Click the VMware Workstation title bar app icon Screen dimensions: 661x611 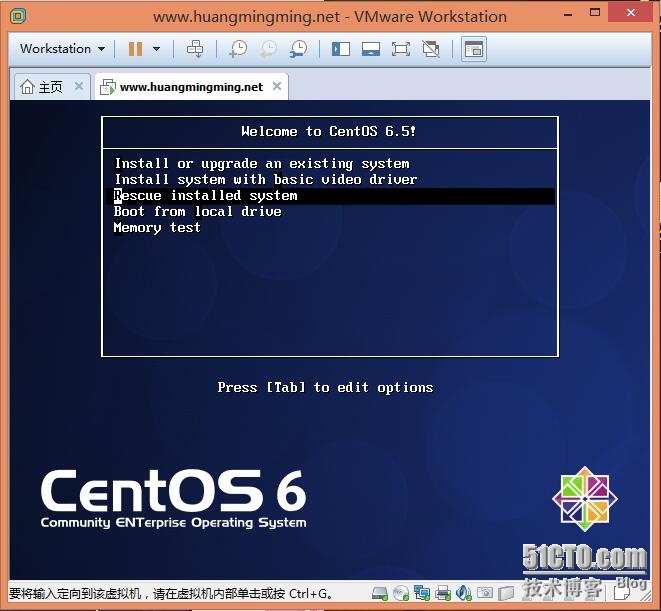point(18,16)
